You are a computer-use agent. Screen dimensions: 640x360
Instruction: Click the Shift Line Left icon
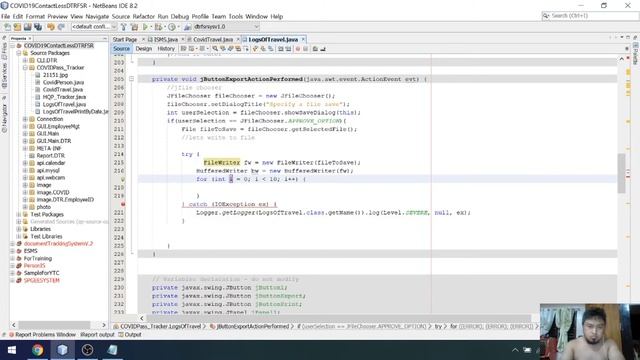[x=280, y=49]
